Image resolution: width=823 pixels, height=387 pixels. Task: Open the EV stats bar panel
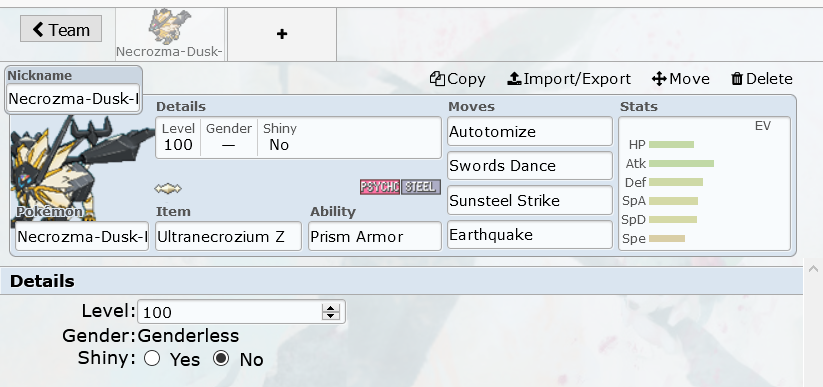click(x=704, y=183)
